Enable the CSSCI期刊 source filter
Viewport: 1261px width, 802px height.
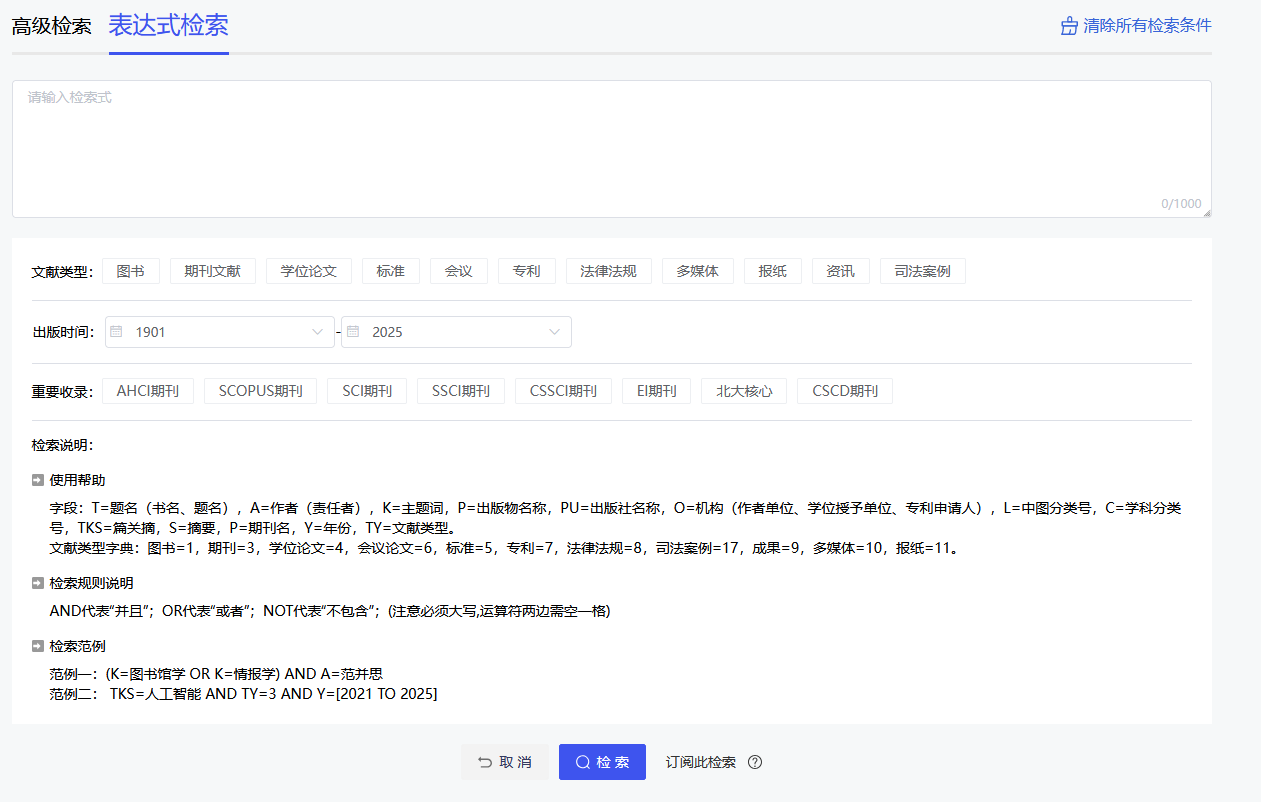(562, 390)
